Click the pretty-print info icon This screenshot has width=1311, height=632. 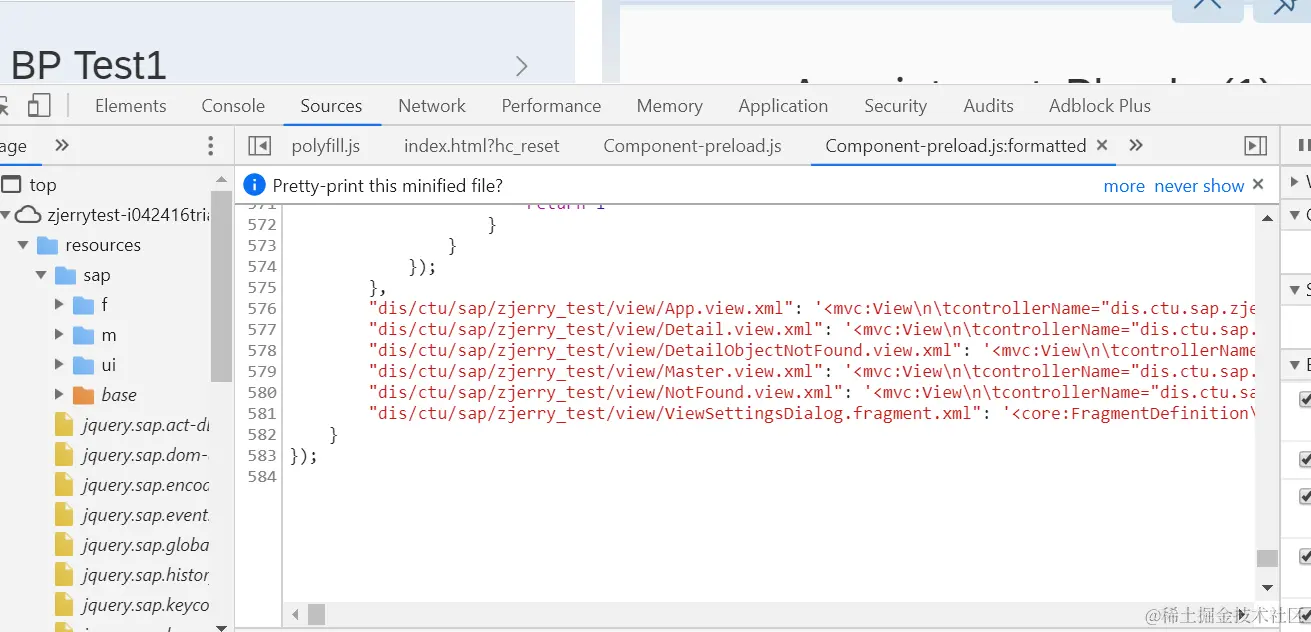254,185
